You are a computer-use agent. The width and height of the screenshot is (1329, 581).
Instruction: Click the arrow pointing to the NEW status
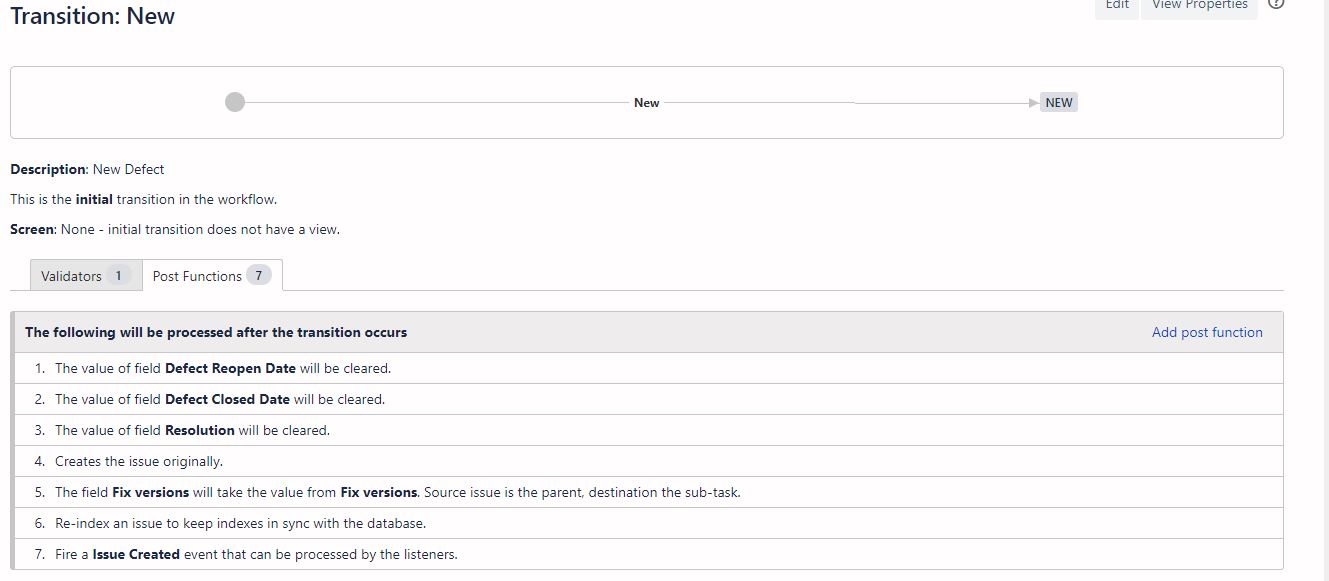(x=1035, y=101)
